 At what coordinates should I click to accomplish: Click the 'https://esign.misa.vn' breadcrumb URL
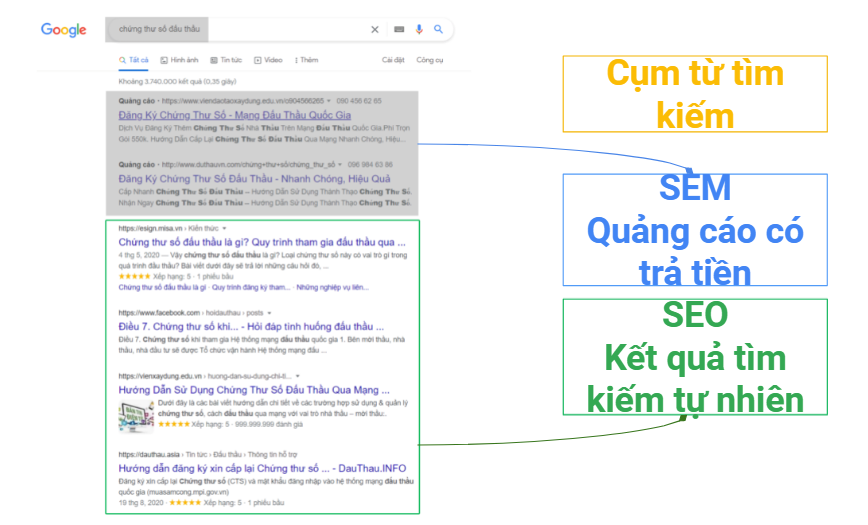[150, 229]
